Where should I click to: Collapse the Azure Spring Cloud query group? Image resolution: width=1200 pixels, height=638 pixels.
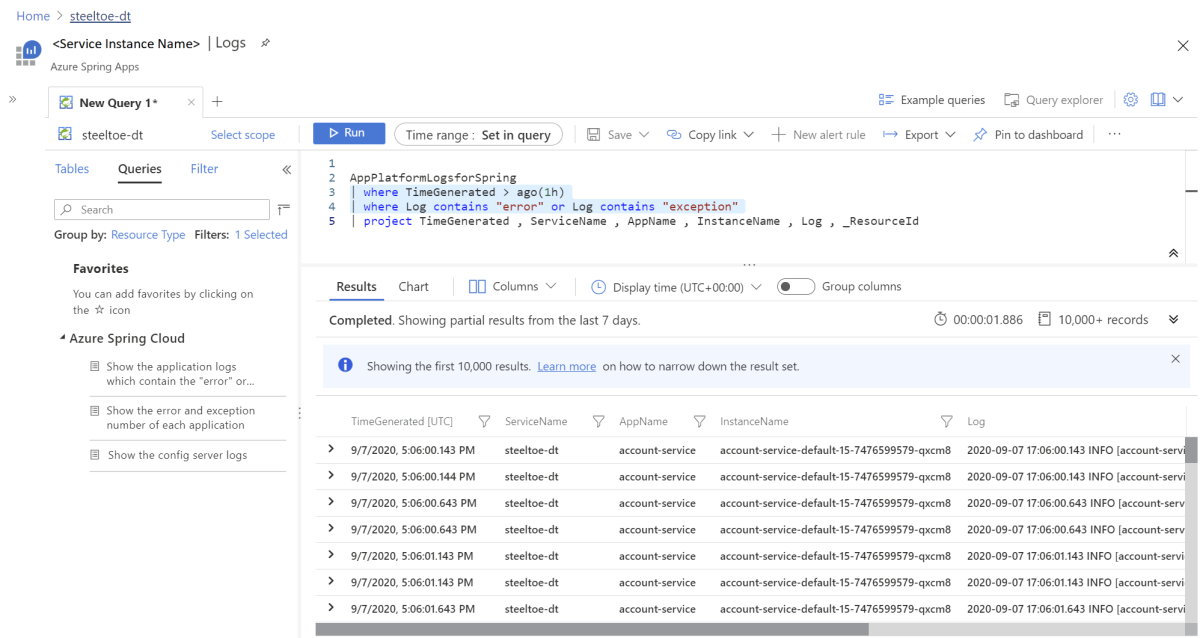[x=63, y=339]
